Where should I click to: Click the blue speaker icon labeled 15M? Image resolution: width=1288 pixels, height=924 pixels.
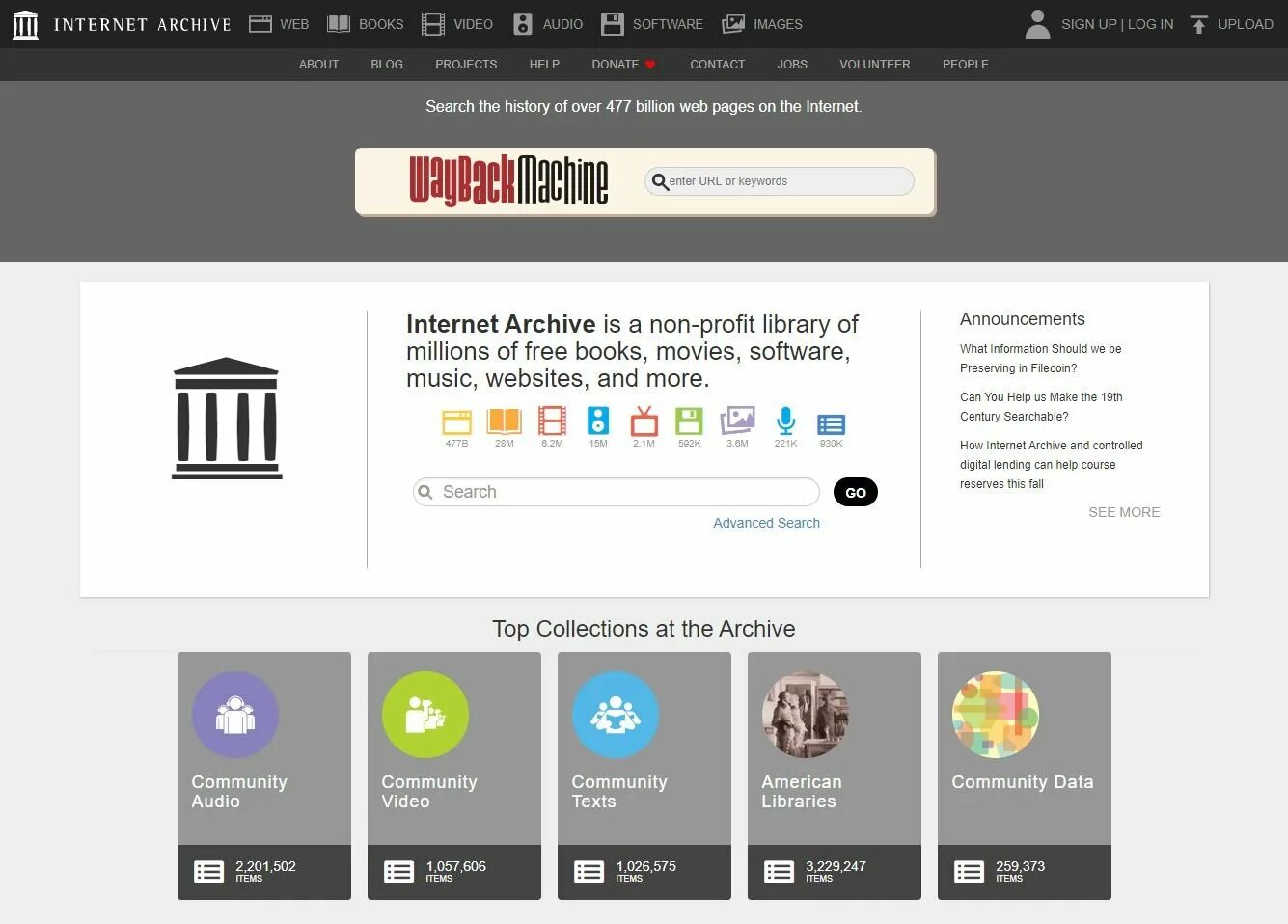[598, 421]
